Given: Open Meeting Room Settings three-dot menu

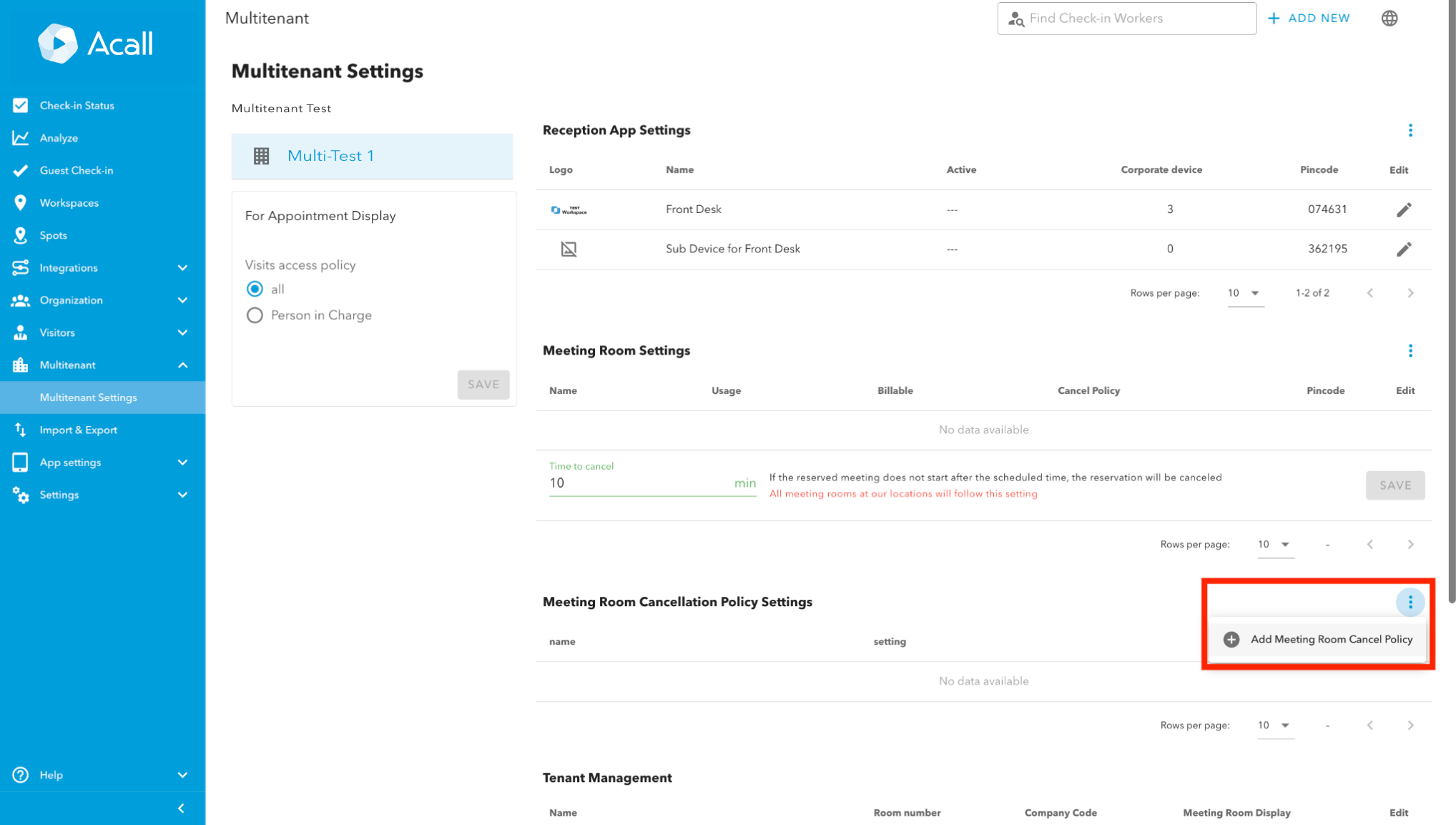Looking at the screenshot, I should pos(1410,350).
